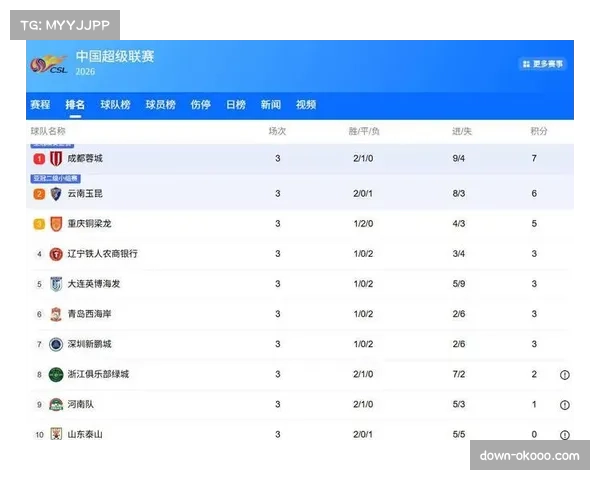
Task: Open team name 浙江俱乐部绿城
Action: point(98,374)
